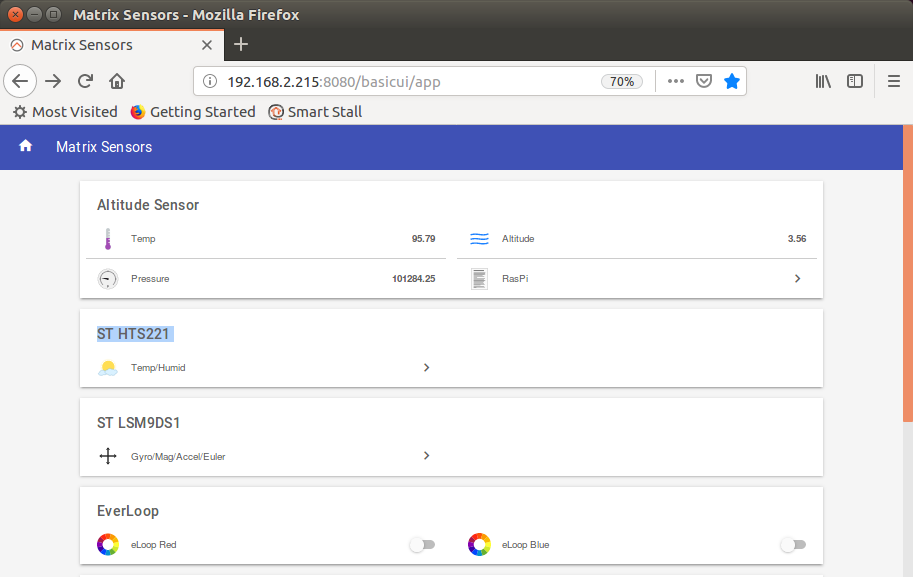Click the ST LSM9DS1 heading
The width and height of the screenshot is (913, 577).
pyautogui.click(x=139, y=423)
